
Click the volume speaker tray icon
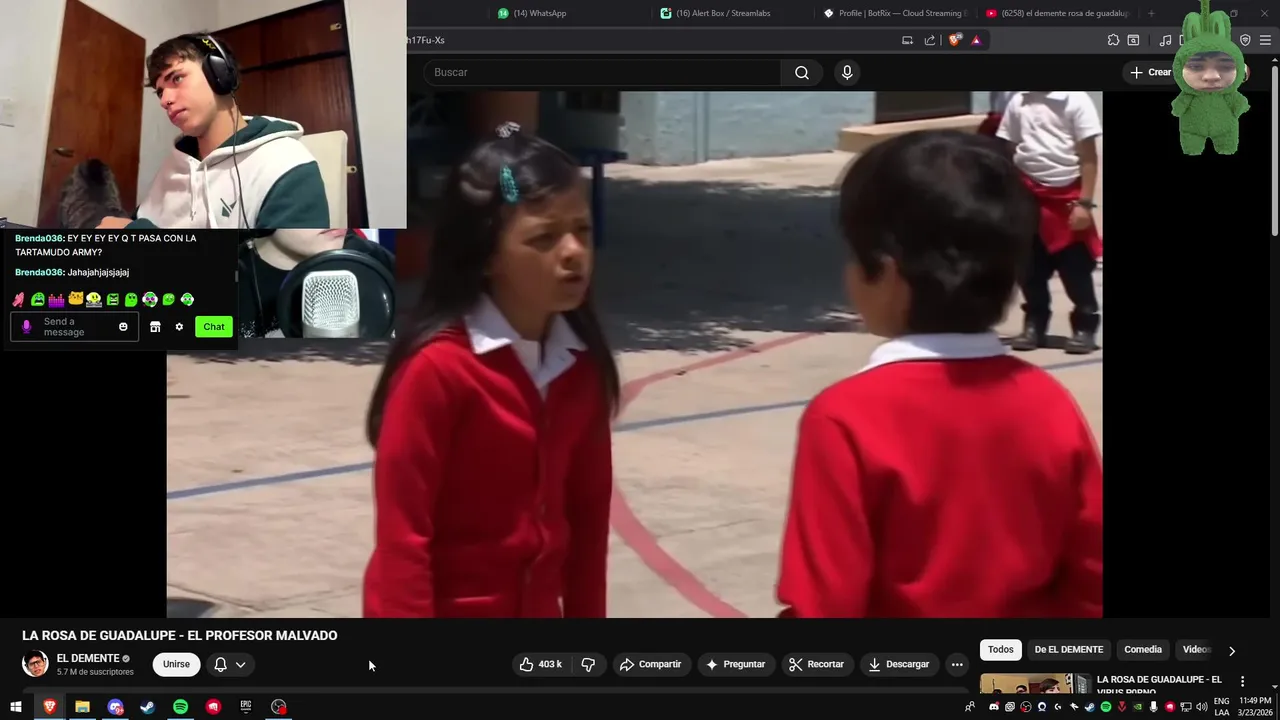pyautogui.click(x=1201, y=707)
